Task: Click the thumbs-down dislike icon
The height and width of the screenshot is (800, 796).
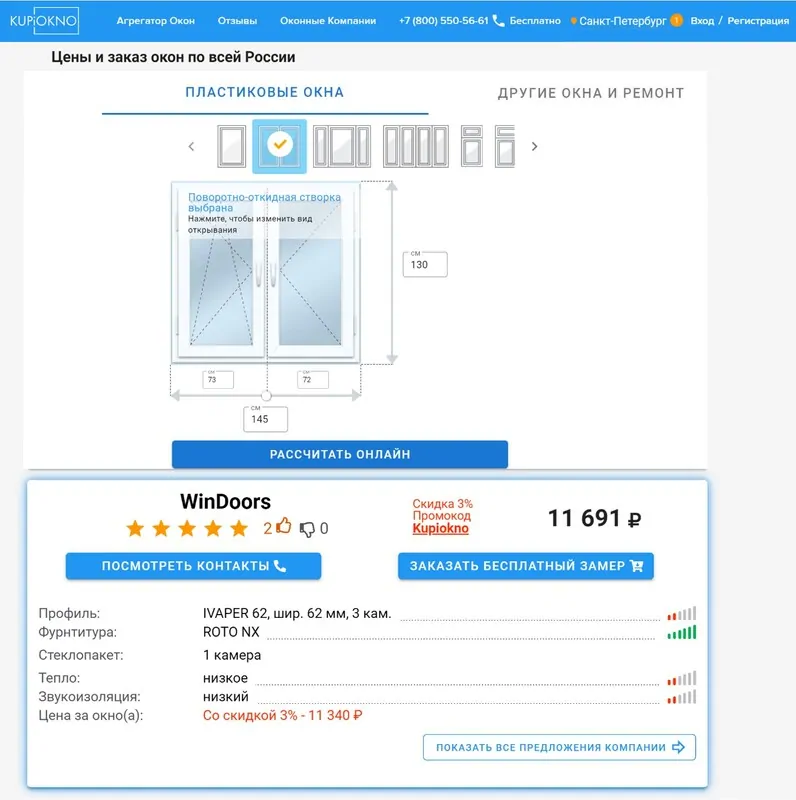Action: [307, 529]
